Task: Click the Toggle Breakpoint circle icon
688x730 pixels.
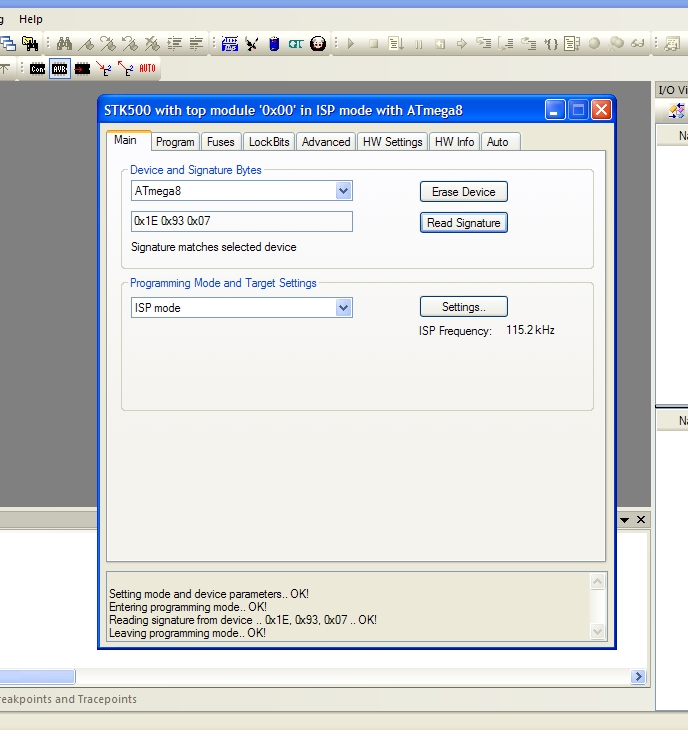Action: tap(594, 44)
